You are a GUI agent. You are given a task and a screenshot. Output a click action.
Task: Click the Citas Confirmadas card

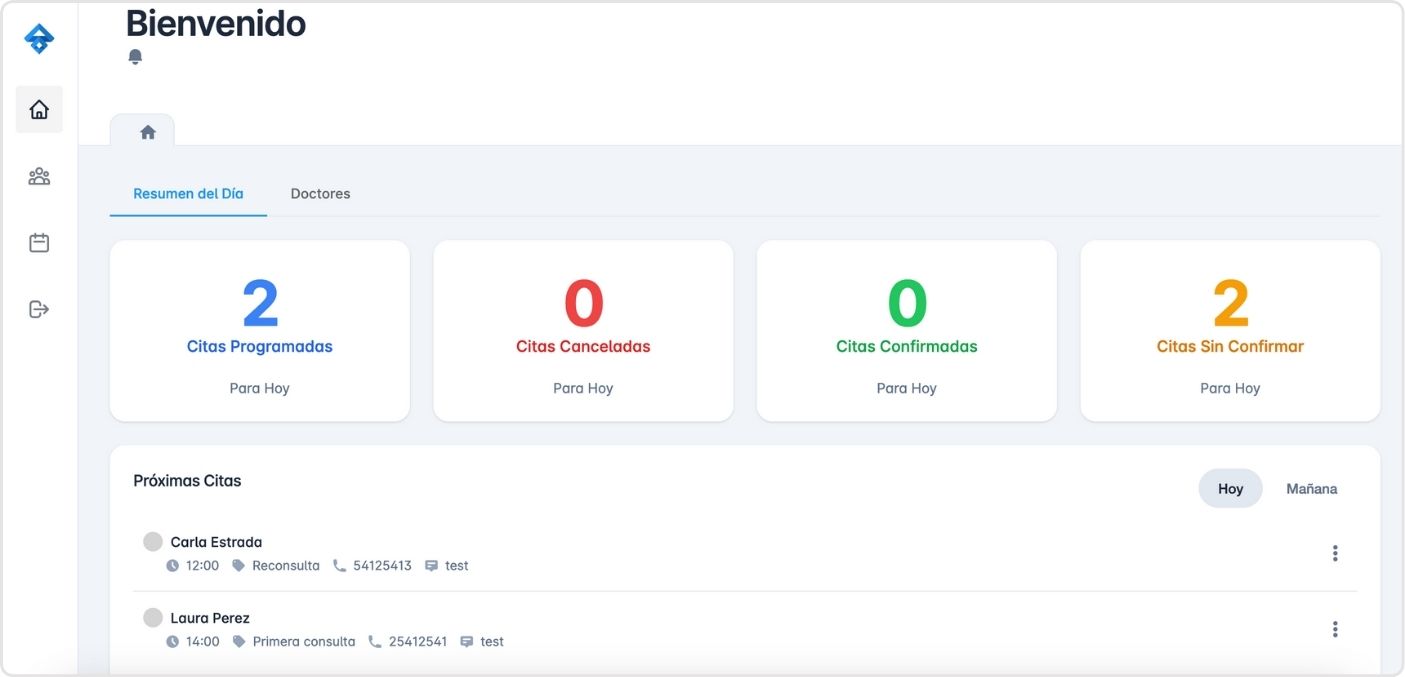(907, 331)
